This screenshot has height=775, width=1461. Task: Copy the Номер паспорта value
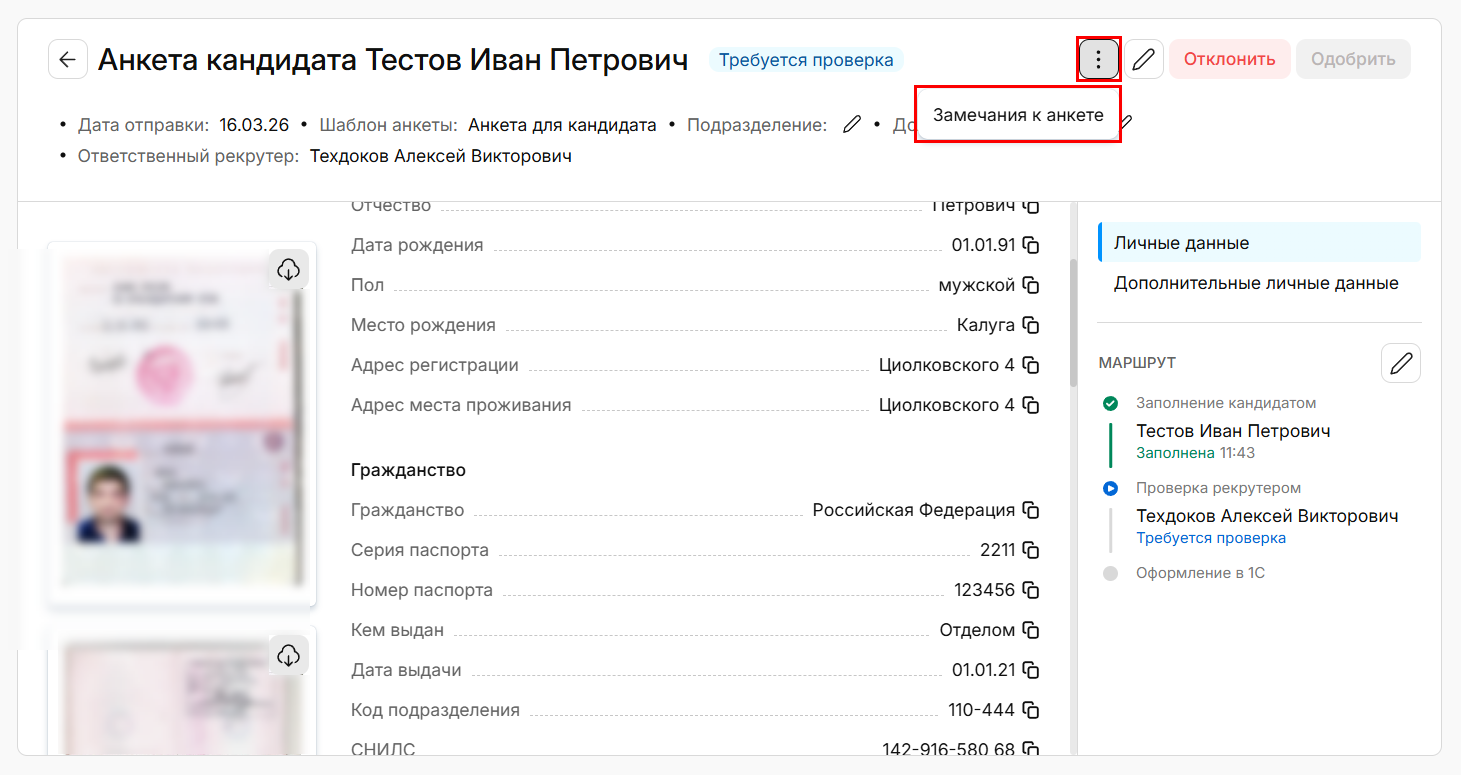pos(1031,590)
